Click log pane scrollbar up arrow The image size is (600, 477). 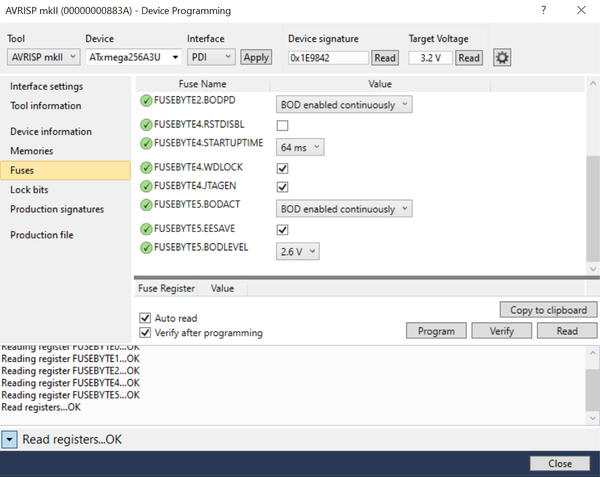(593, 352)
